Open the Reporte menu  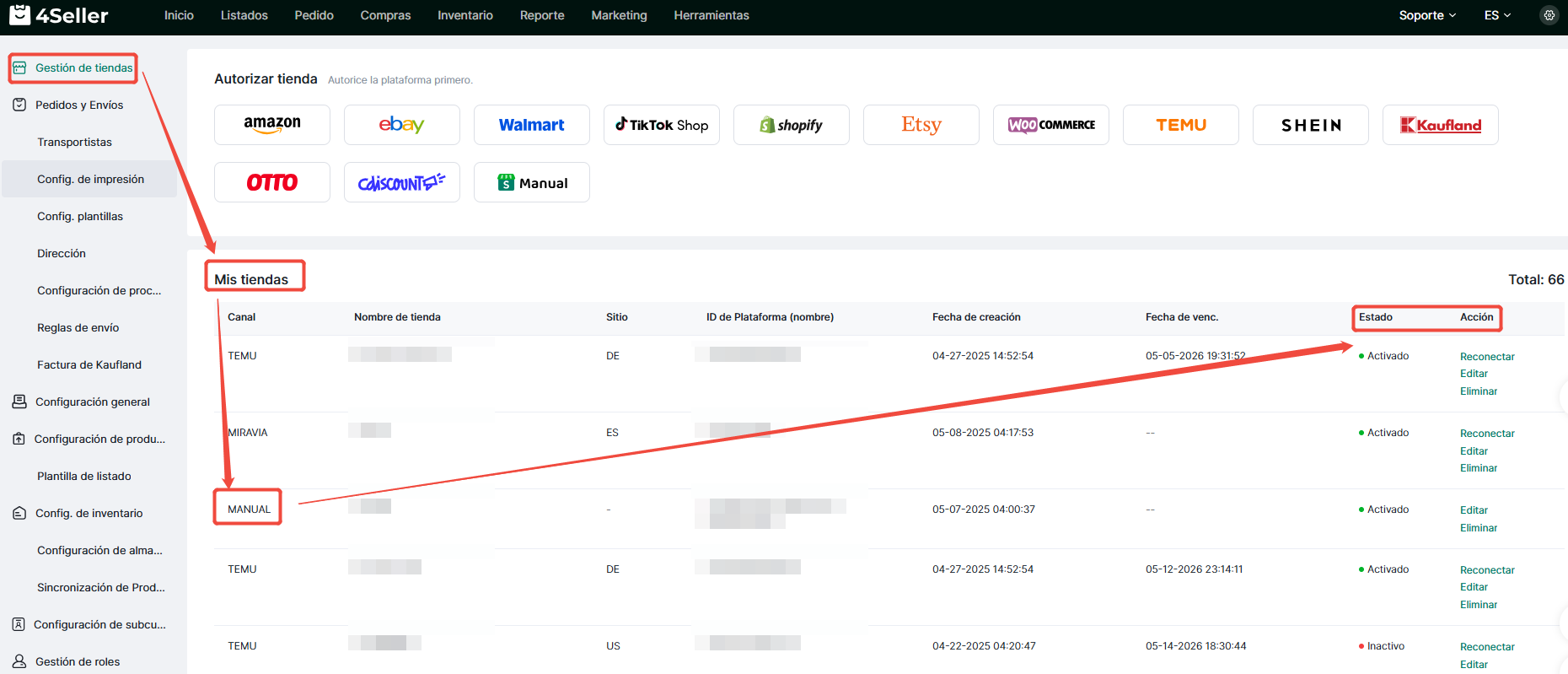coord(542,15)
